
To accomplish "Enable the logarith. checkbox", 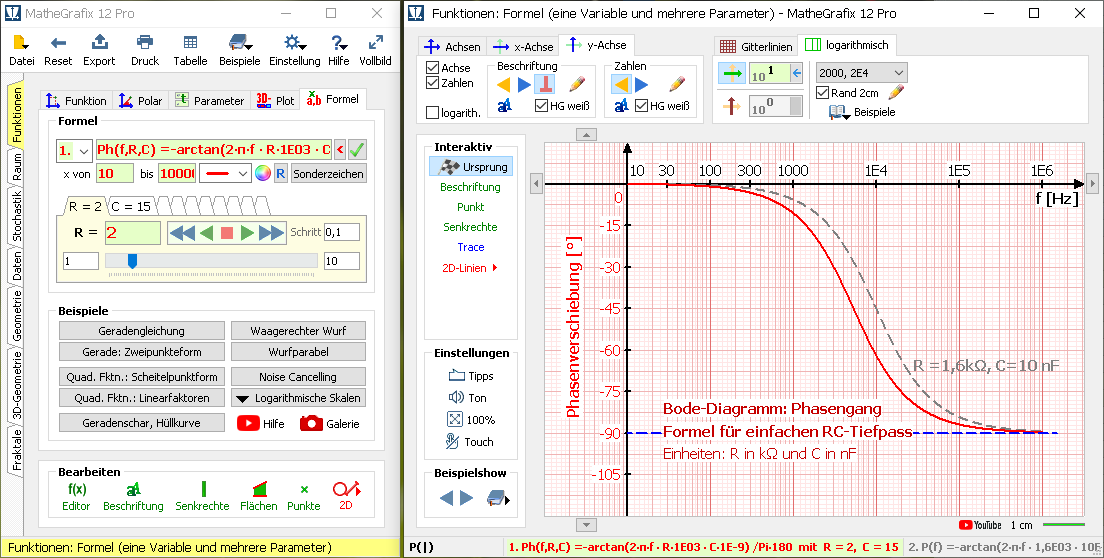I will 432,113.
